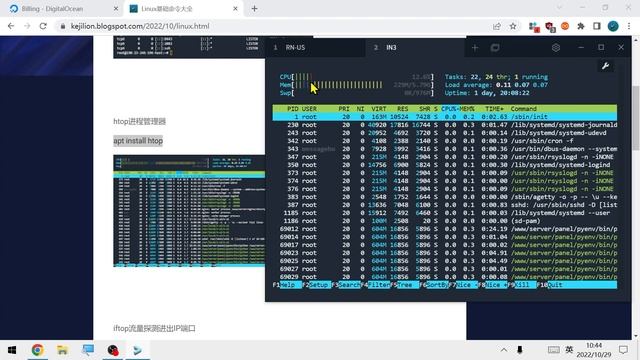Select the (sd-pam) process row
This screenshot has height=360, width=640.
click(x=445, y=221)
